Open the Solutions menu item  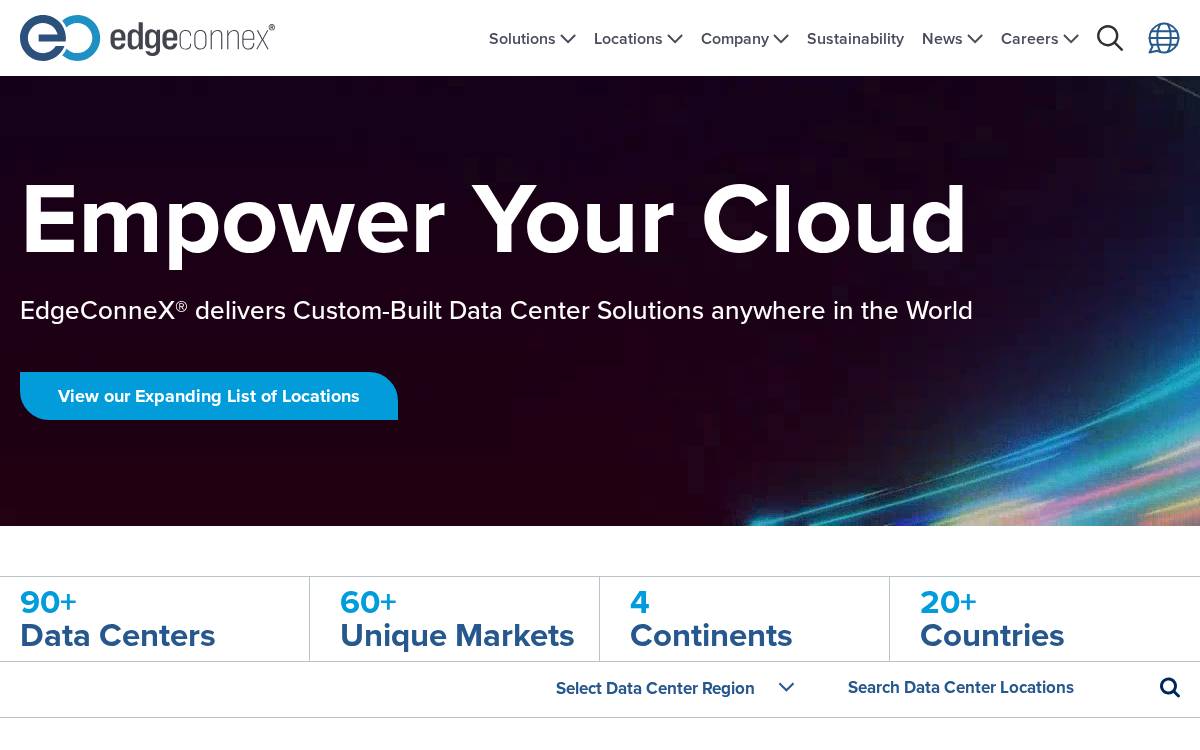(x=522, y=39)
